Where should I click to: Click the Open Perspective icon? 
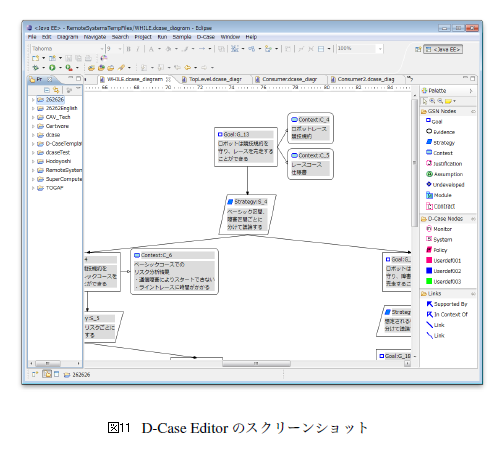(x=418, y=49)
